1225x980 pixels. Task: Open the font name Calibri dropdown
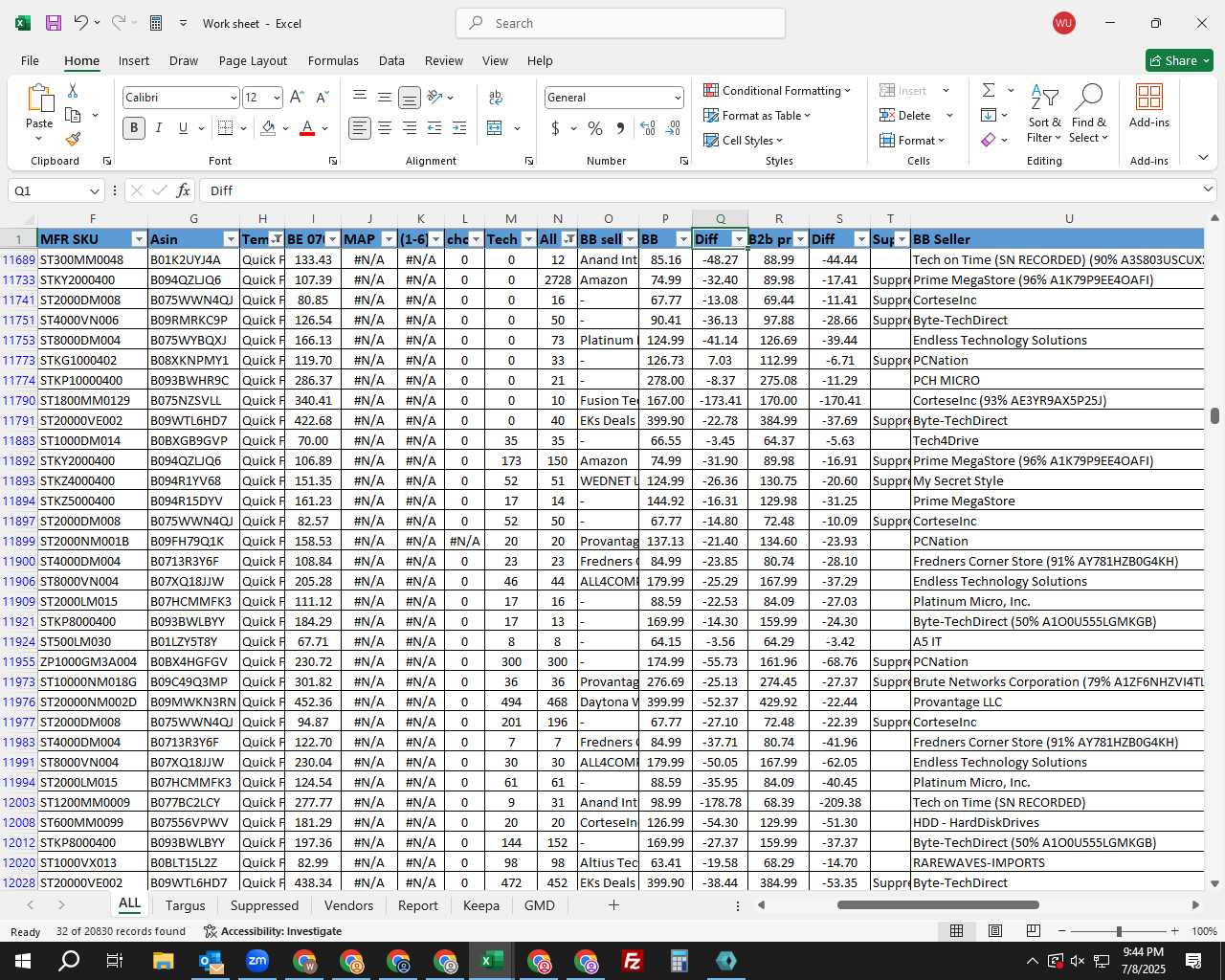click(x=233, y=98)
